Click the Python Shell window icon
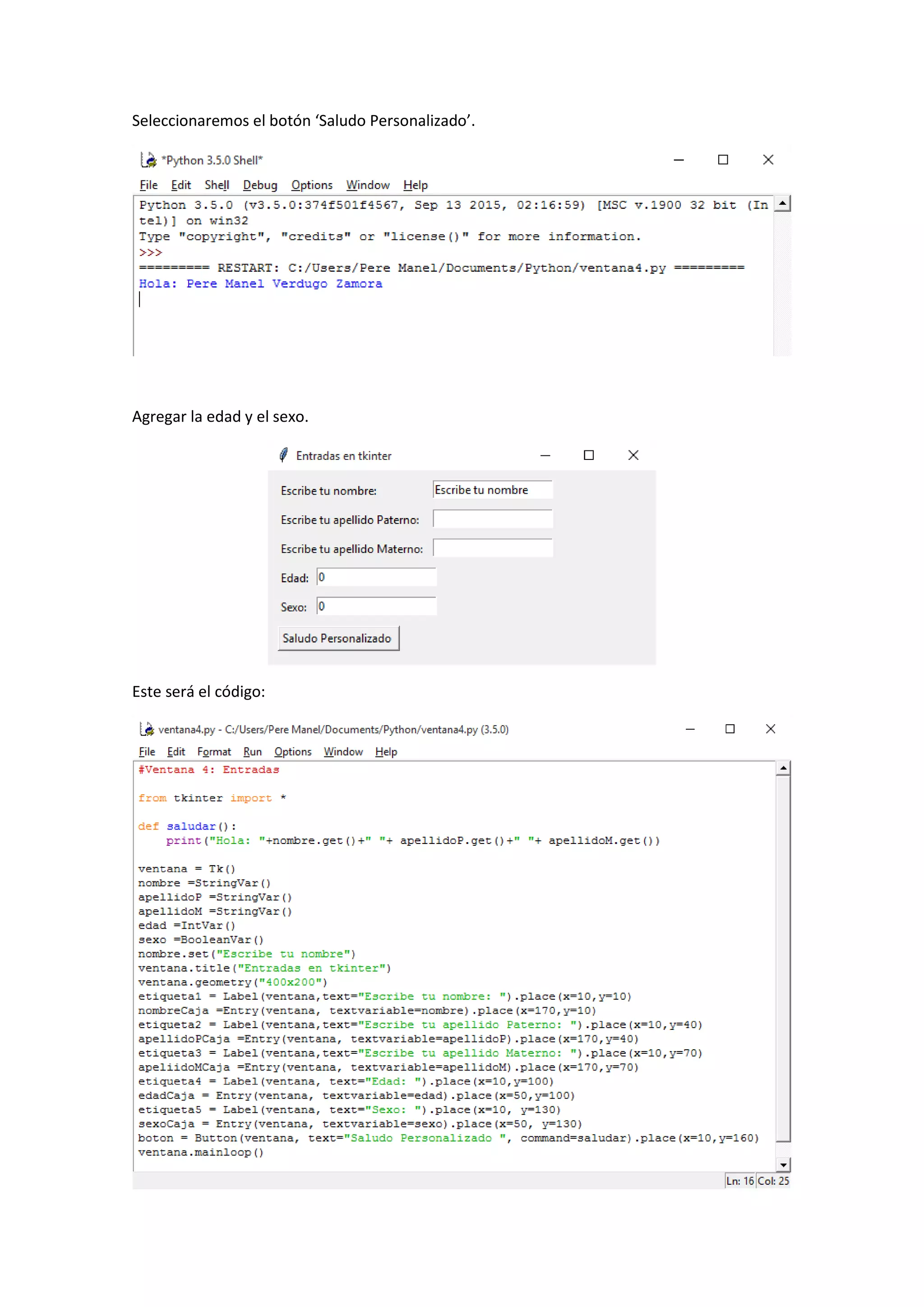This screenshot has width=924, height=1307. (x=148, y=160)
